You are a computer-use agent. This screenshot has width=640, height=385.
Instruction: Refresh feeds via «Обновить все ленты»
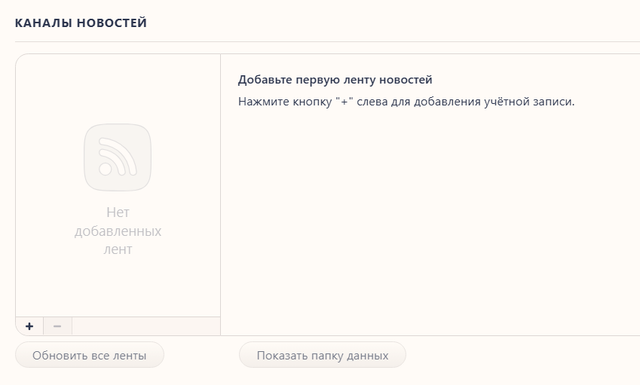(x=89, y=355)
